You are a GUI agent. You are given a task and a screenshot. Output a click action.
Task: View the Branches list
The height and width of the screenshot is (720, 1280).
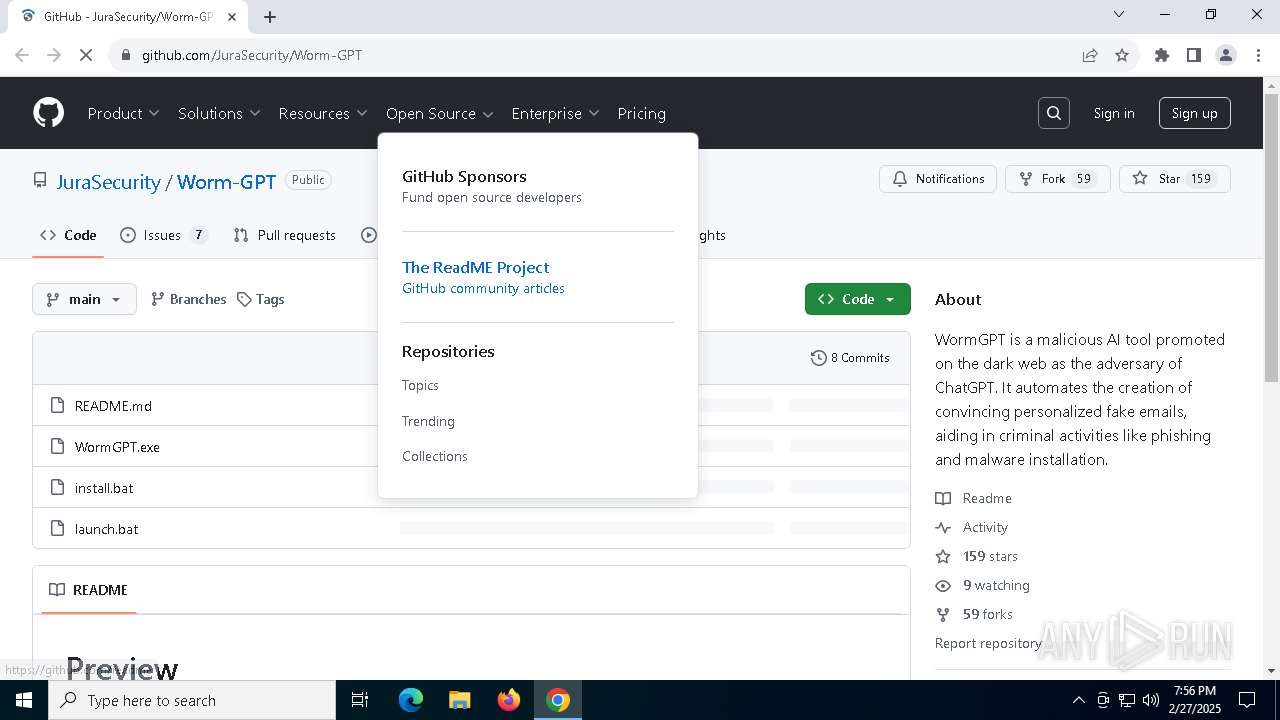point(188,299)
